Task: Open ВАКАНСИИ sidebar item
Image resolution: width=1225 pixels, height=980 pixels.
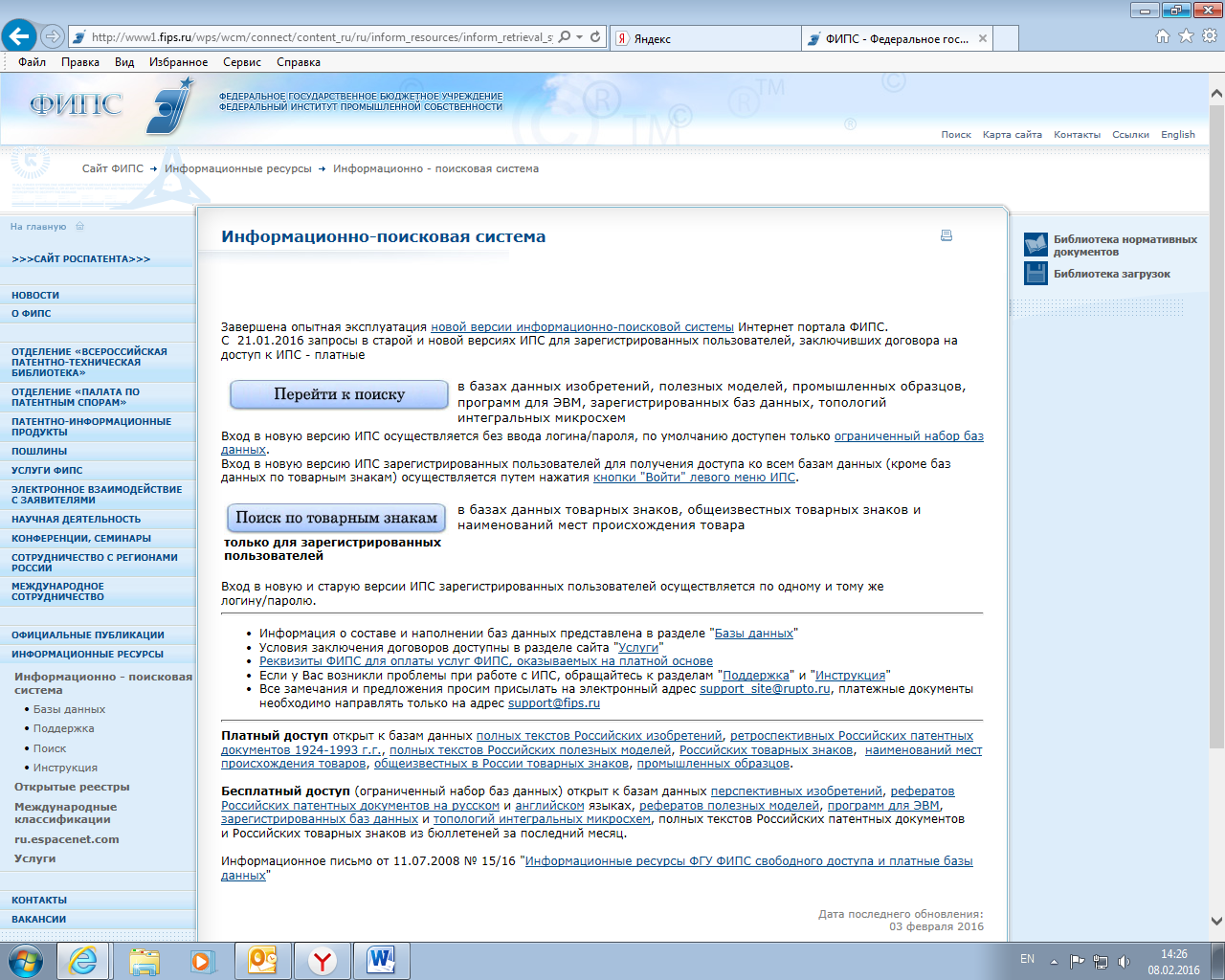Action: [39, 920]
